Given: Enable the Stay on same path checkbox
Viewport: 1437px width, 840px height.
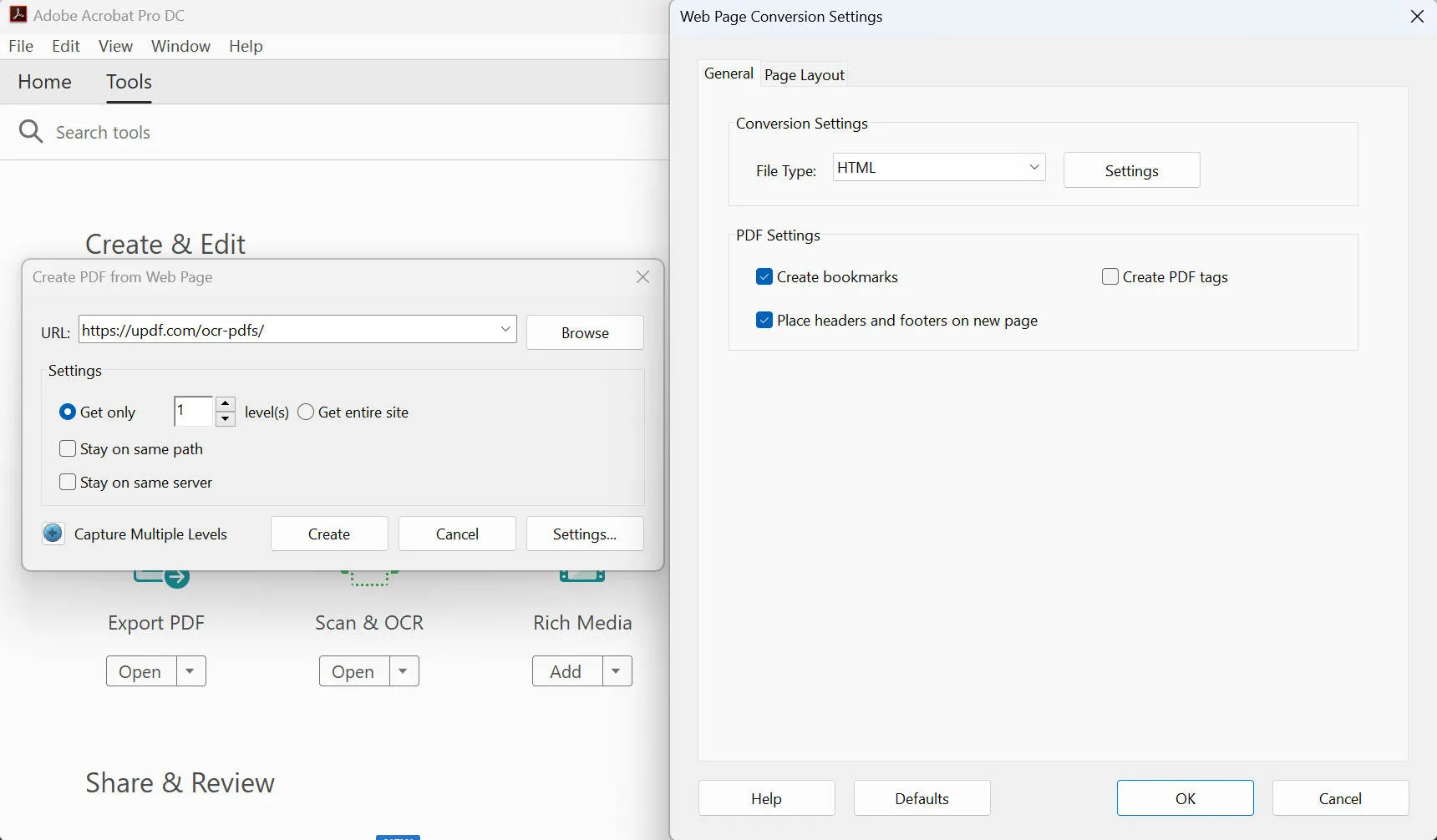Looking at the screenshot, I should tap(68, 448).
